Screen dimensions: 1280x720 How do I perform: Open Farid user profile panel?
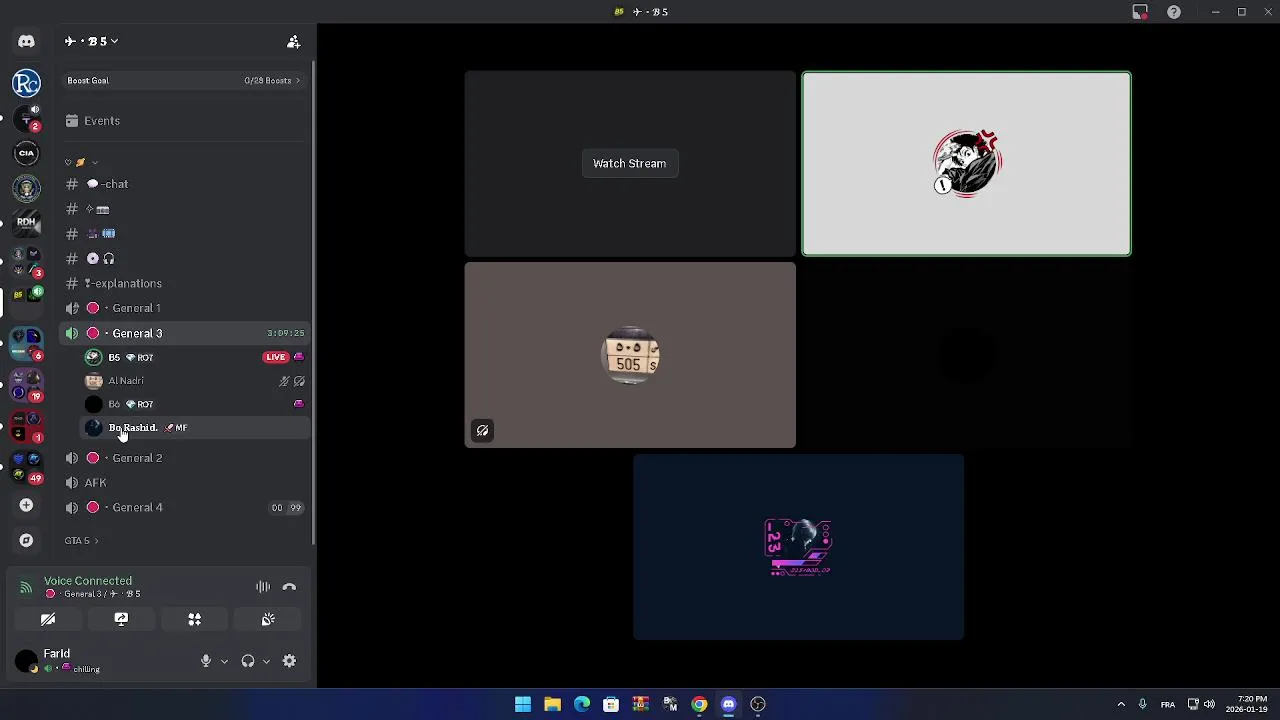(75, 660)
